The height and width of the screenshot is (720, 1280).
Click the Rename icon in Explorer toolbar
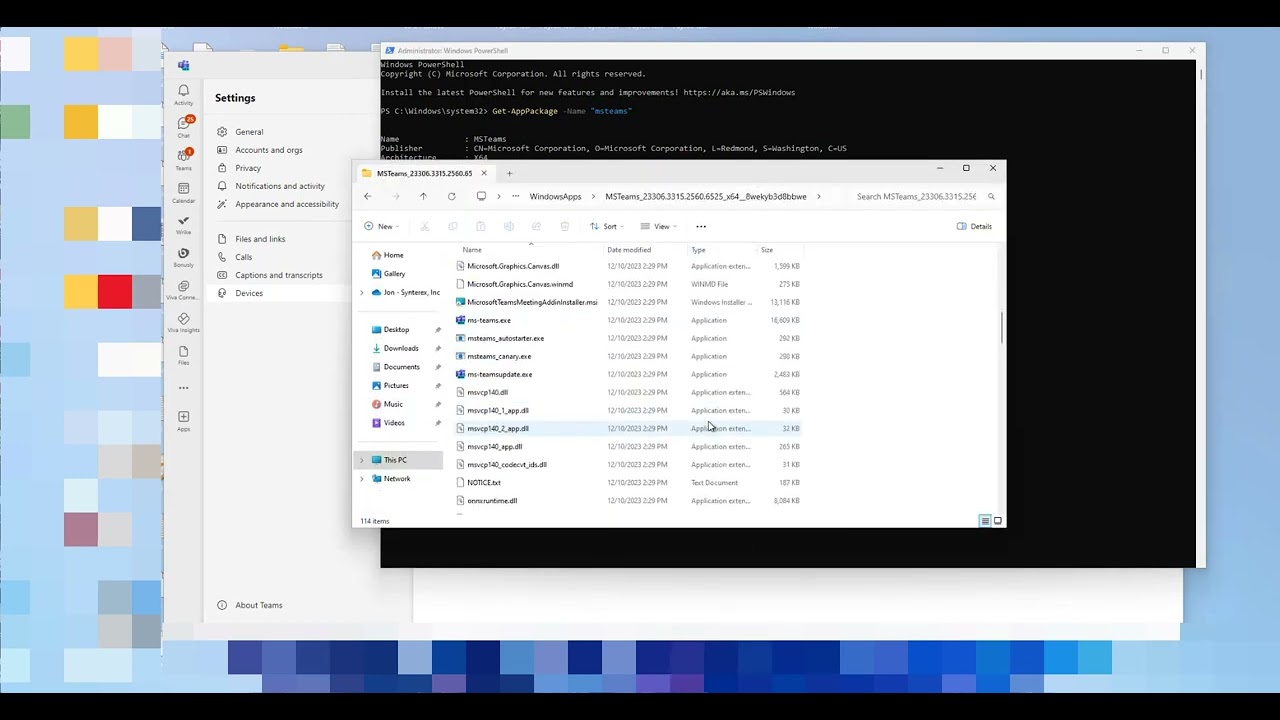click(509, 226)
